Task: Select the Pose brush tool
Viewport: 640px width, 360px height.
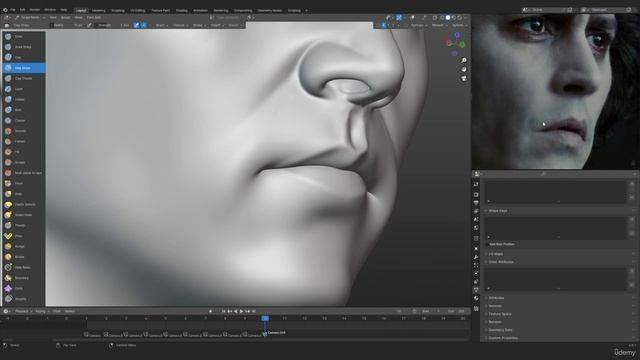Action: pyautogui.click(x=23, y=236)
